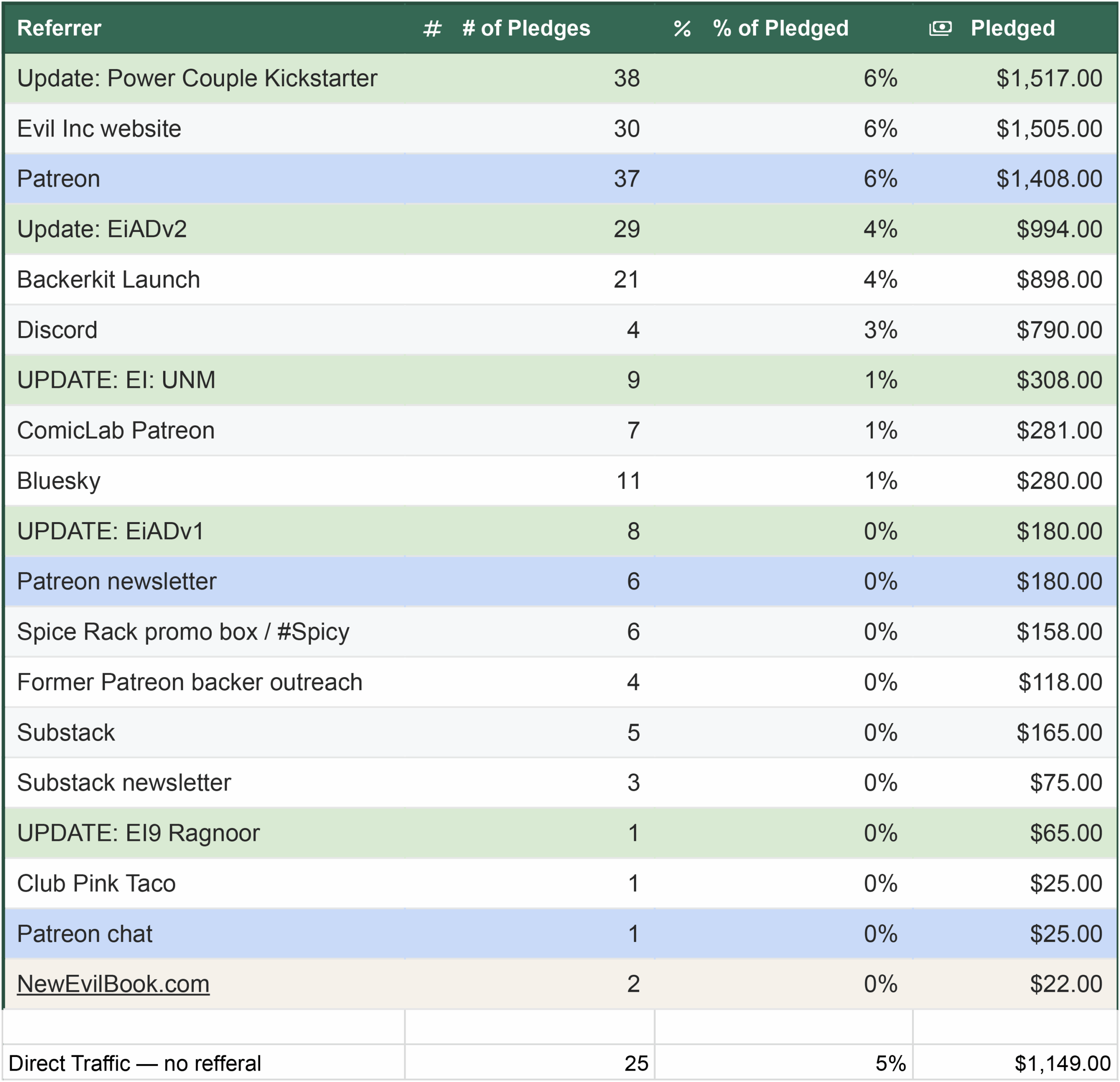Click the hash icon beside # of Pledges
Image resolution: width=1120 pixels, height=1082 pixels.
tap(432, 28)
